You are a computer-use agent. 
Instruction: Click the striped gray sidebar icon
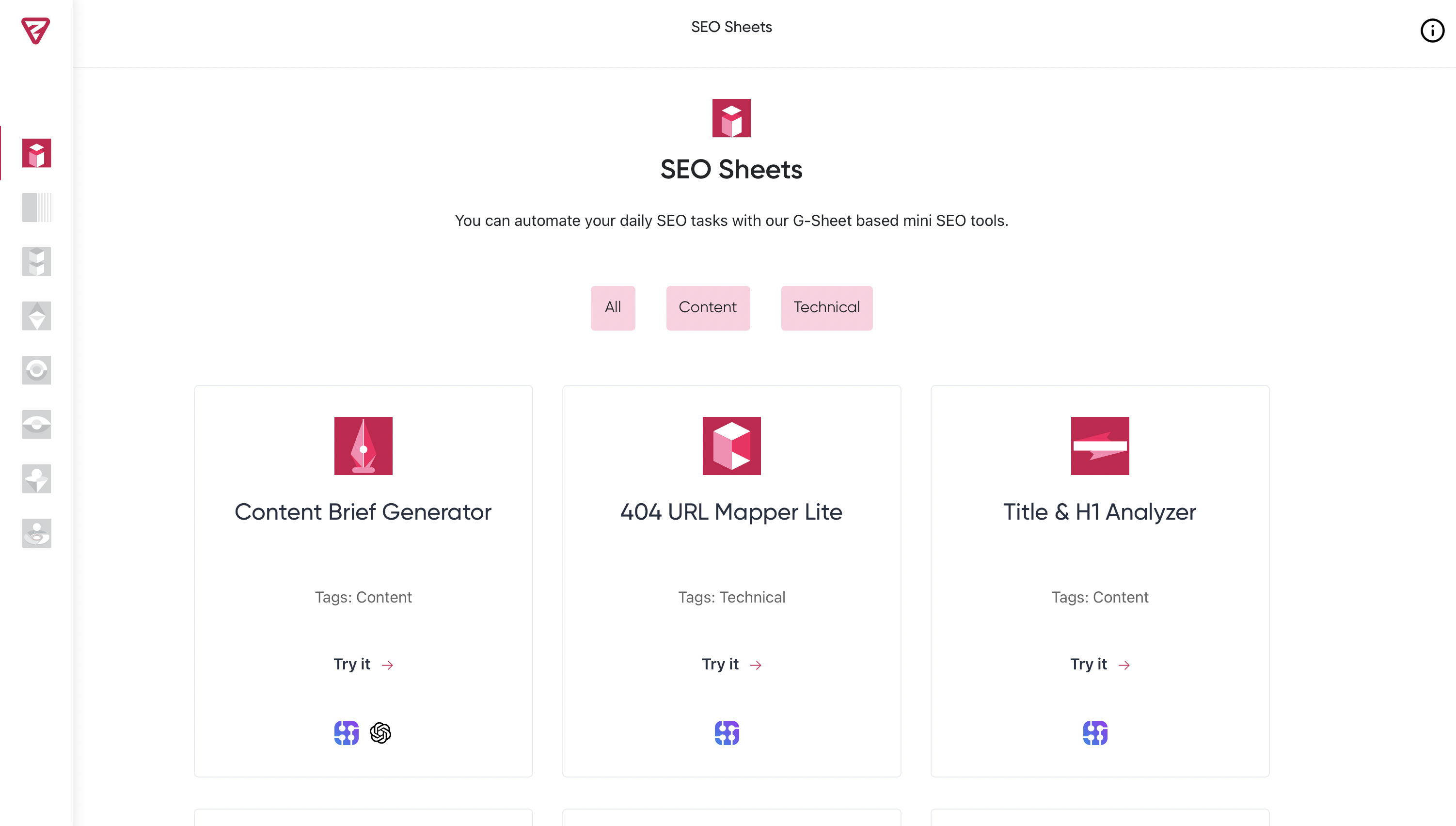pyautogui.click(x=37, y=207)
